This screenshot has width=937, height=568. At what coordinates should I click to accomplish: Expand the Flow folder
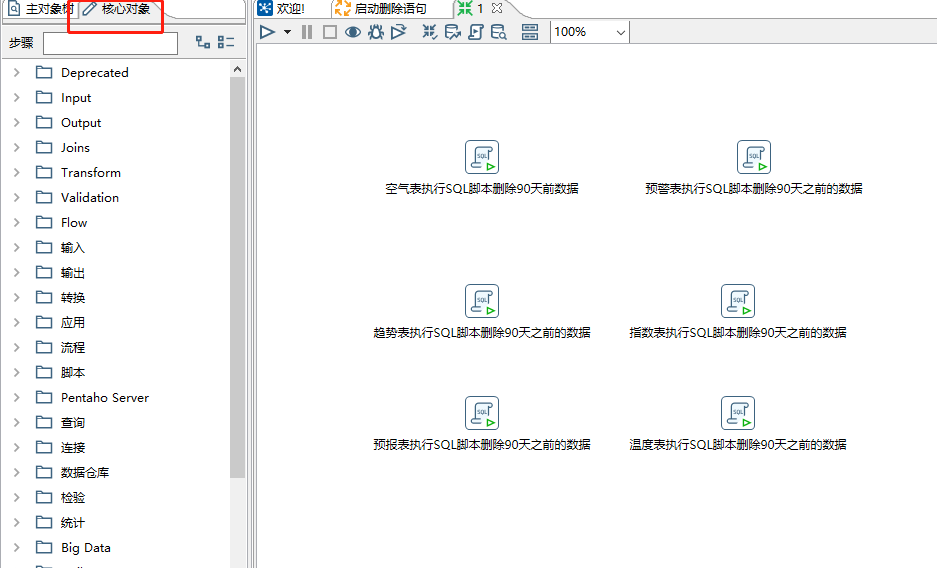coord(17,223)
